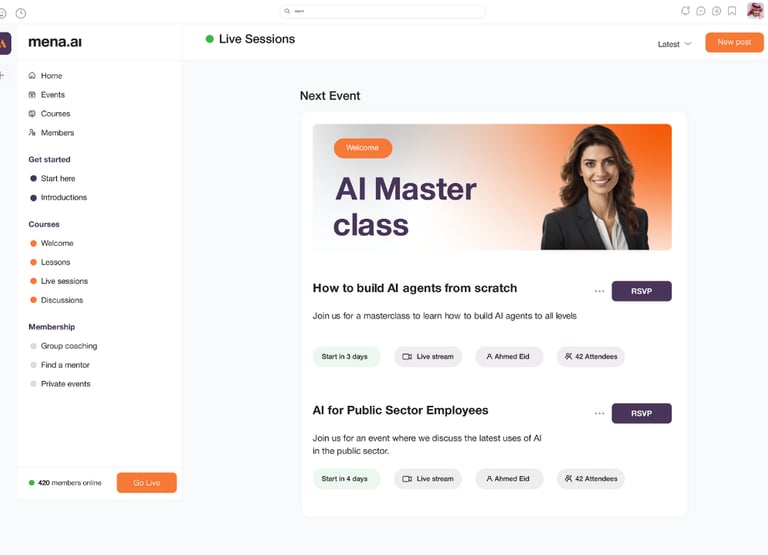Click 420 members online status
Screen dimensions: 768x555
click(x=65, y=483)
